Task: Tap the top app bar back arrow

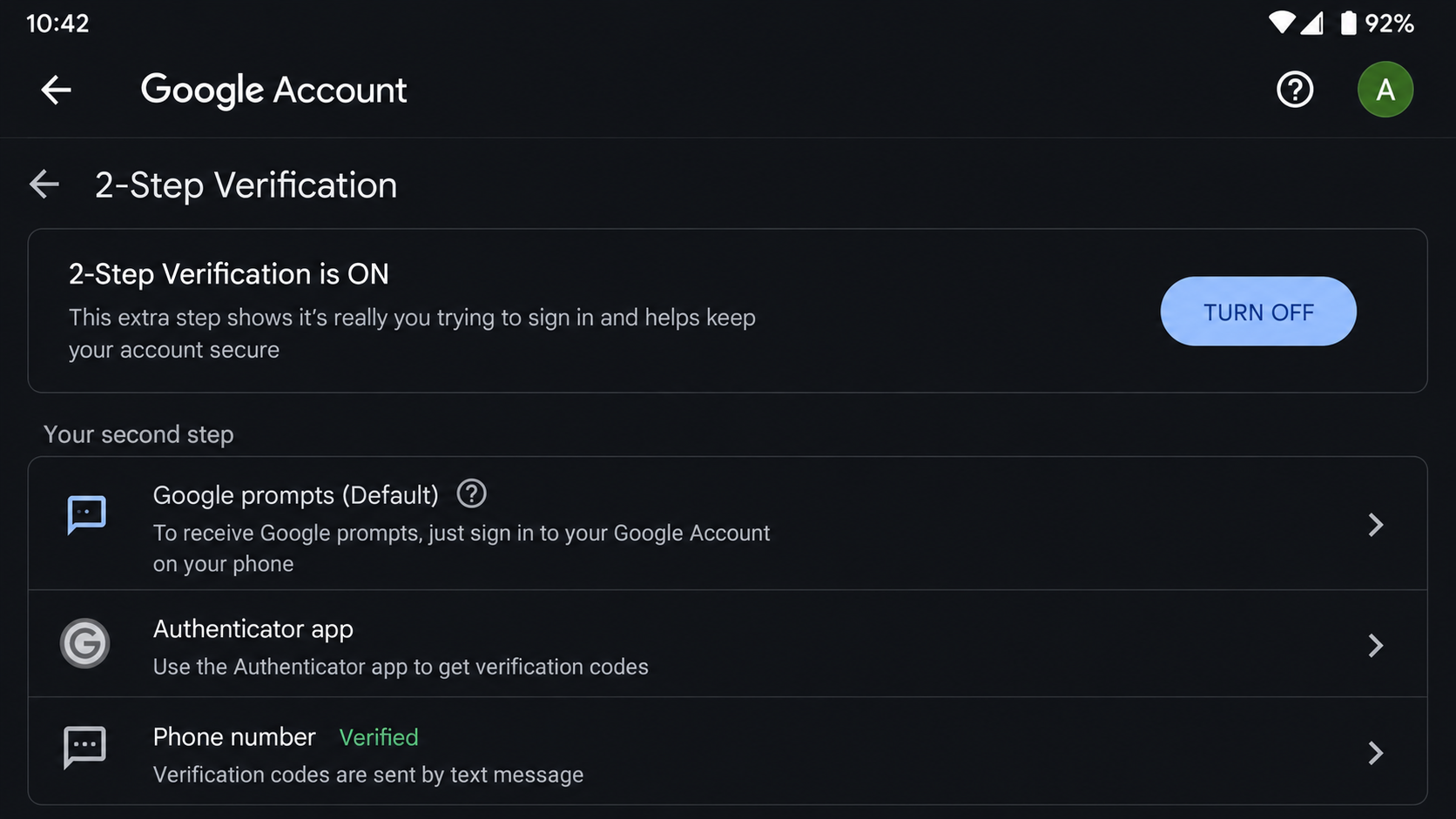Action: click(x=56, y=90)
